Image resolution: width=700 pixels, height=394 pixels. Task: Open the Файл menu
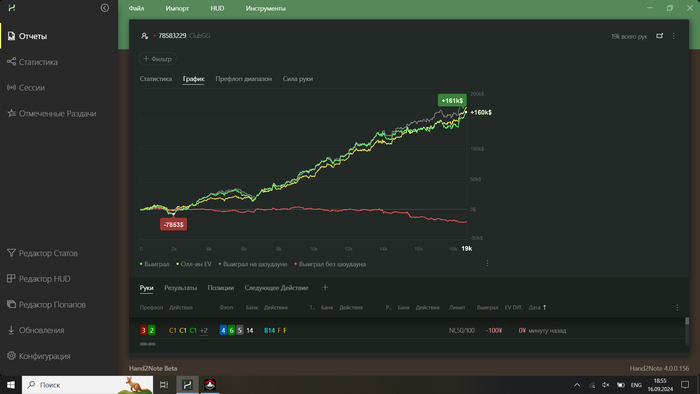pyautogui.click(x=136, y=8)
